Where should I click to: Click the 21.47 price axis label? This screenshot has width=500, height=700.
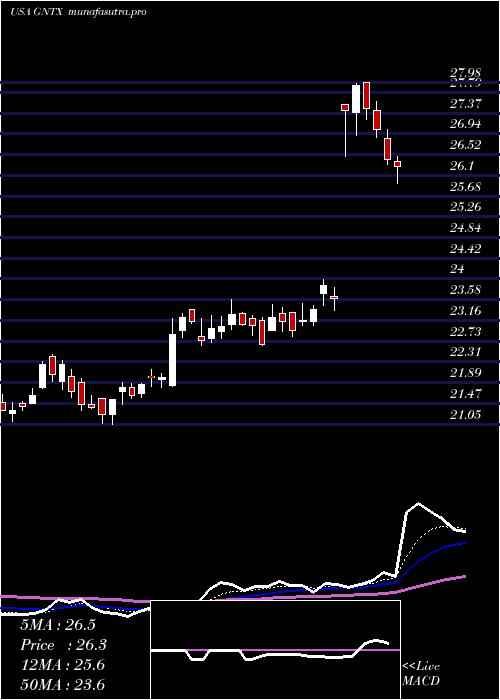465,394
